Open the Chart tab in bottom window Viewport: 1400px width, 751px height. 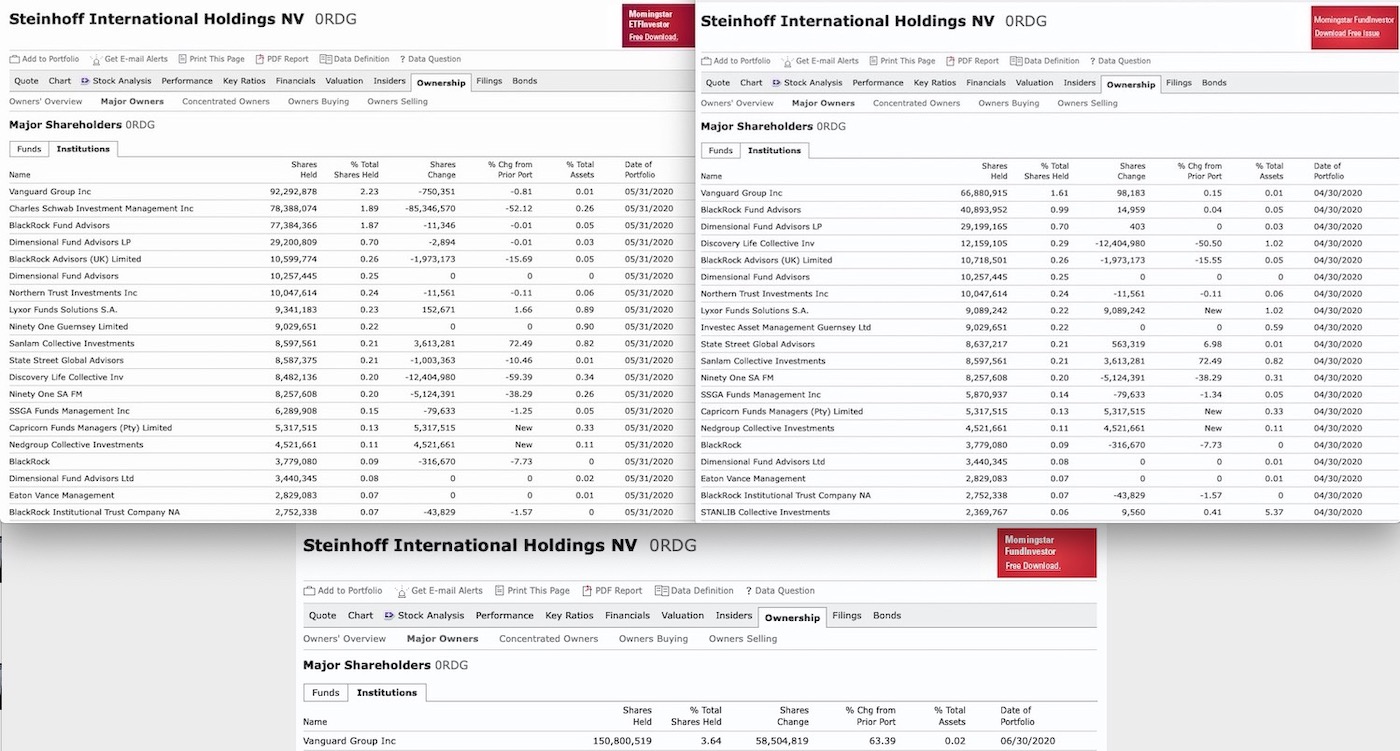pos(360,616)
